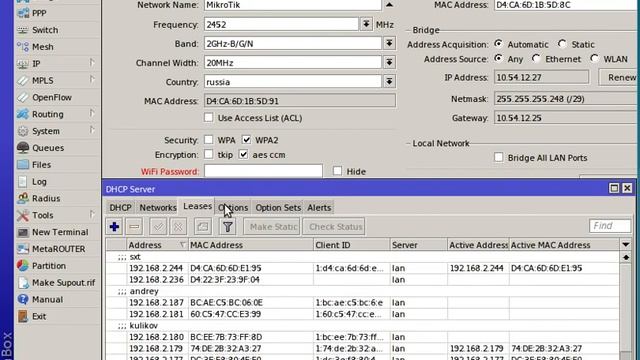
Task: Open the Band dropdown arrow
Action: point(389,43)
